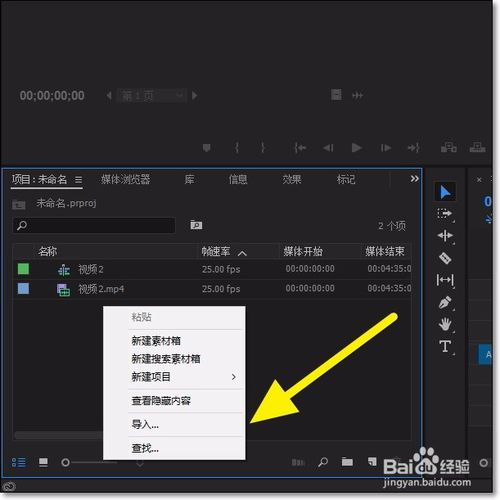Click the 名称 column header
The image size is (500, 500).
[x=47, y=251]
